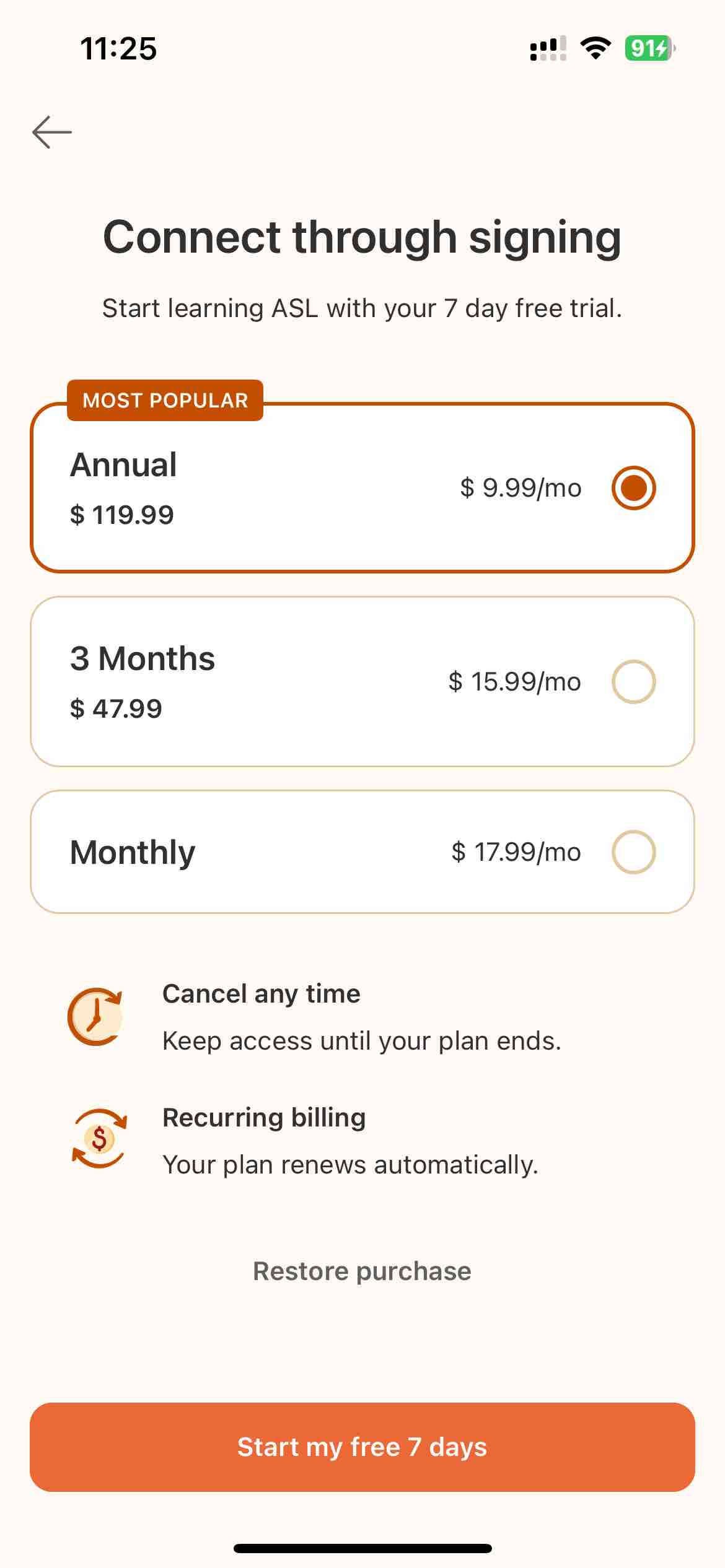Screen dimensions: 725x1568
Task: Choose the Annual $119.99 plan card
Action: click(362, 487)
